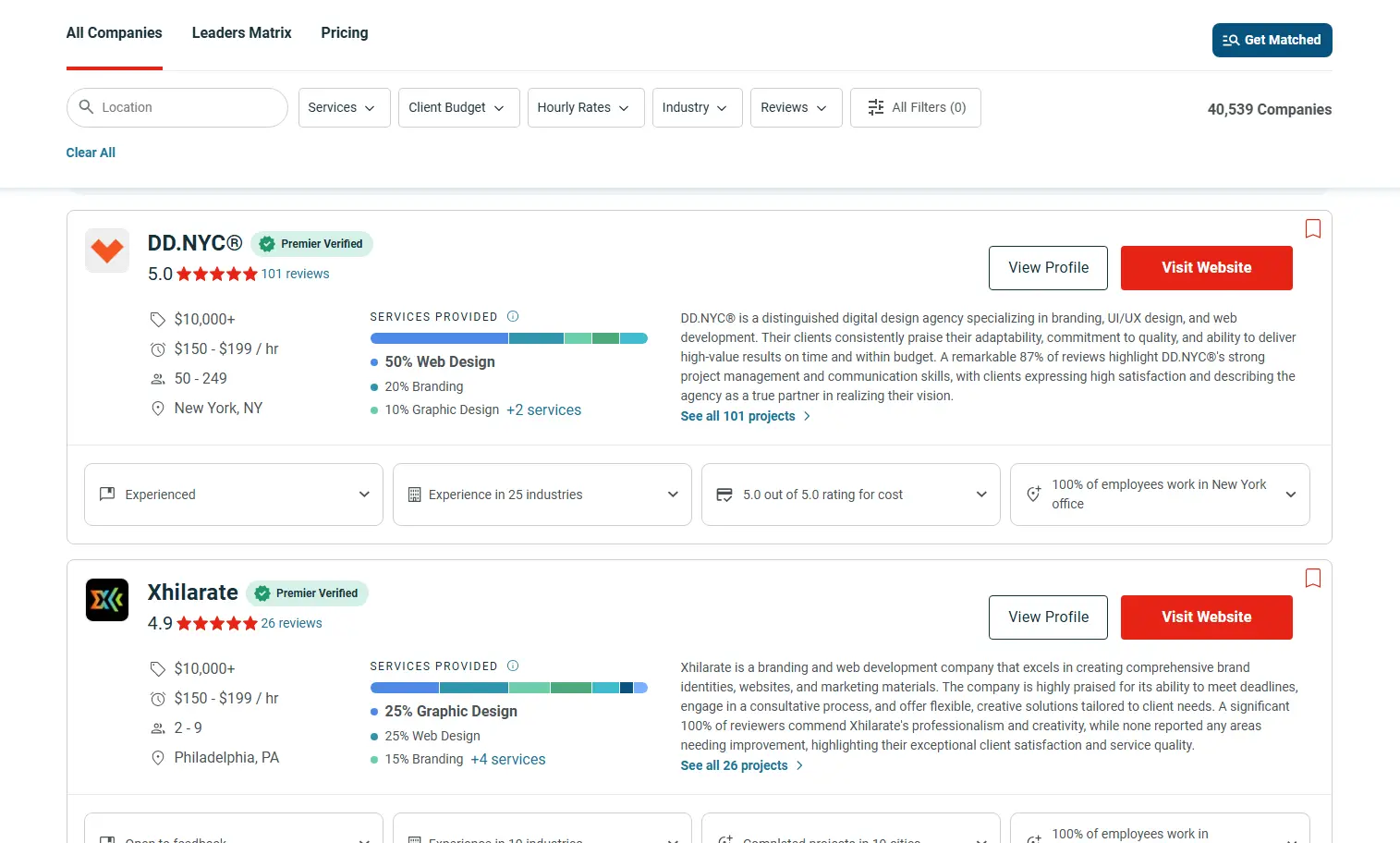Click the 40,539 Companies count text
1400x843 pixels.
coord(1270,109)
